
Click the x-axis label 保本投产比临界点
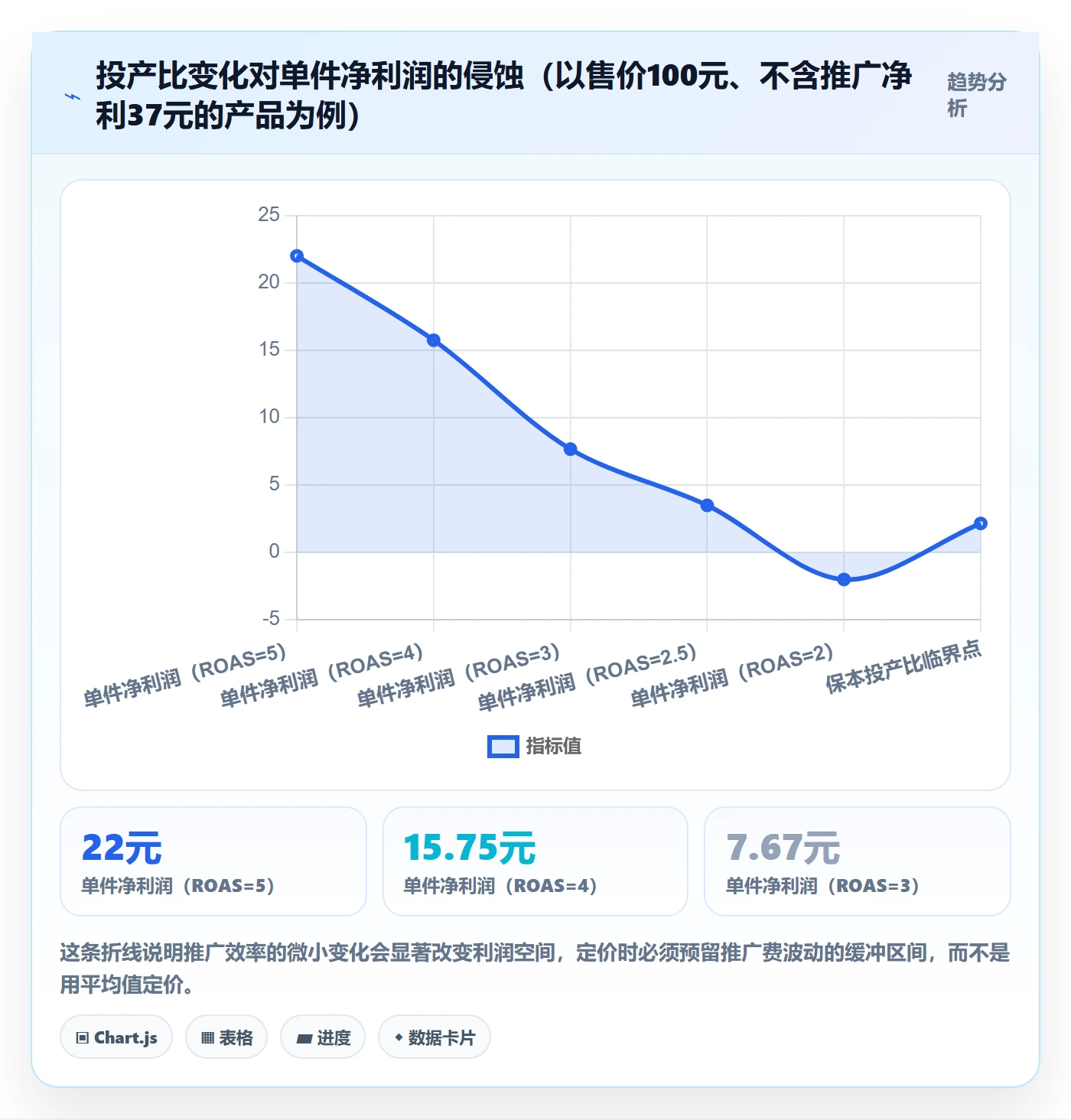coord(903,667)
